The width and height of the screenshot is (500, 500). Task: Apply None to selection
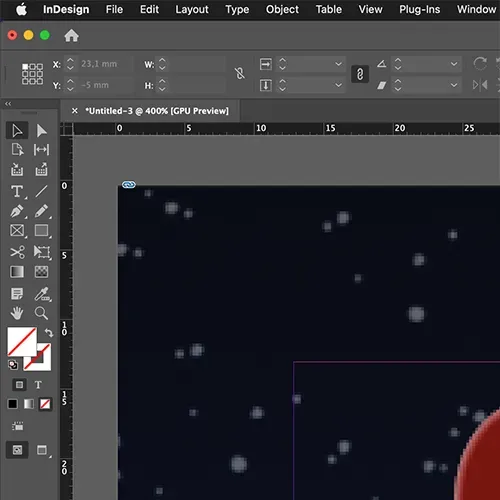click(x=45, y=404)
